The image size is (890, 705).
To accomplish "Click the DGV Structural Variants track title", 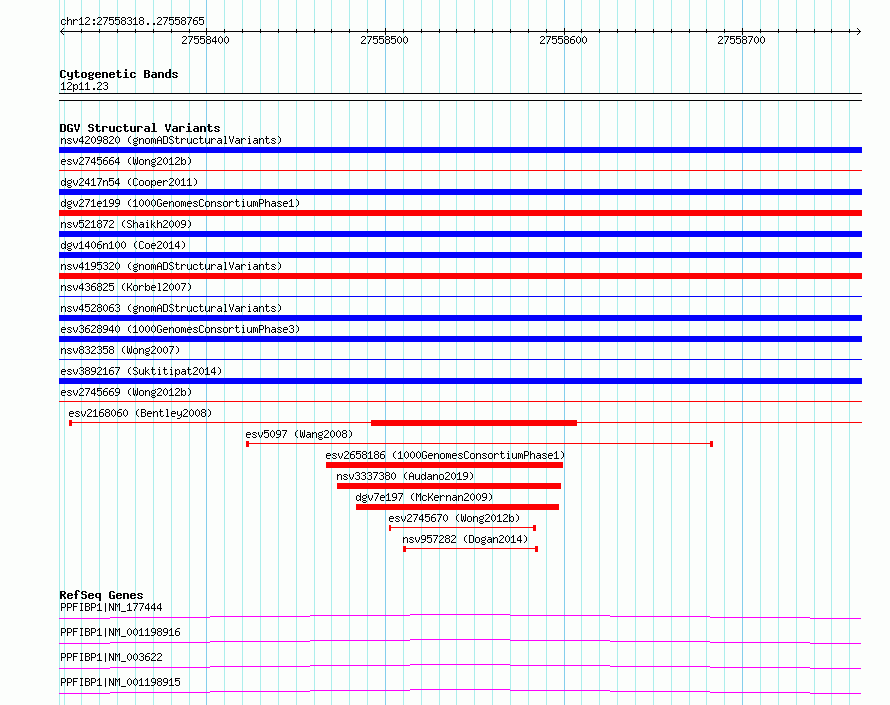I will point(140,128).
